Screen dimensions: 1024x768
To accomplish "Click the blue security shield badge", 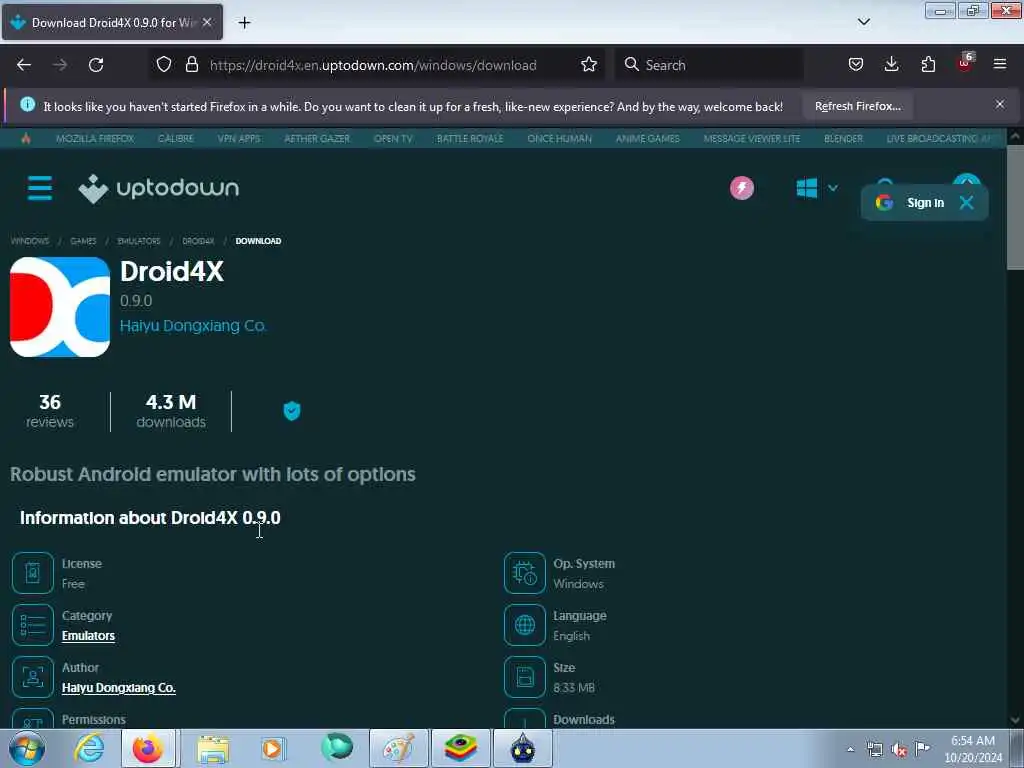I will 291,411.
